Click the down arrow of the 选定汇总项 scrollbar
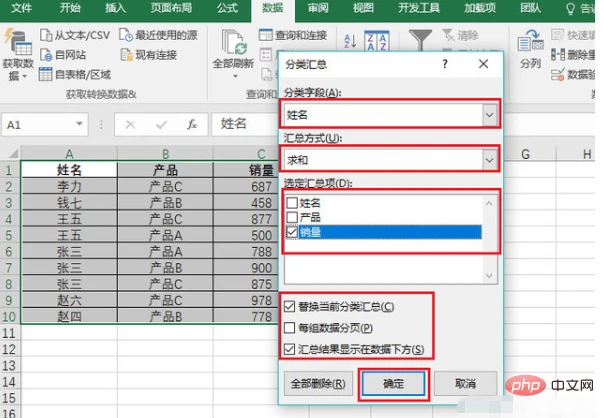 pyautogui.click(x=488, y=275)
